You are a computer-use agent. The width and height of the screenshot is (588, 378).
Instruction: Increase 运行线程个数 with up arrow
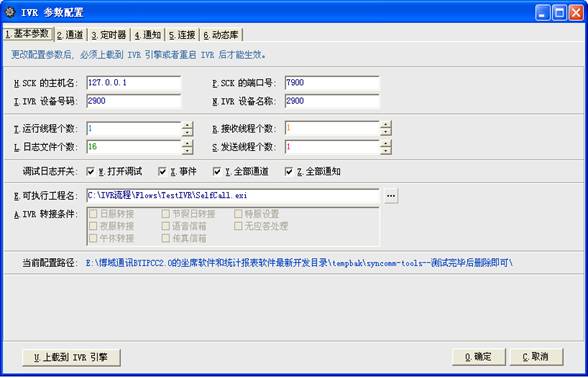pyautogui.click(x=188, y=125)
